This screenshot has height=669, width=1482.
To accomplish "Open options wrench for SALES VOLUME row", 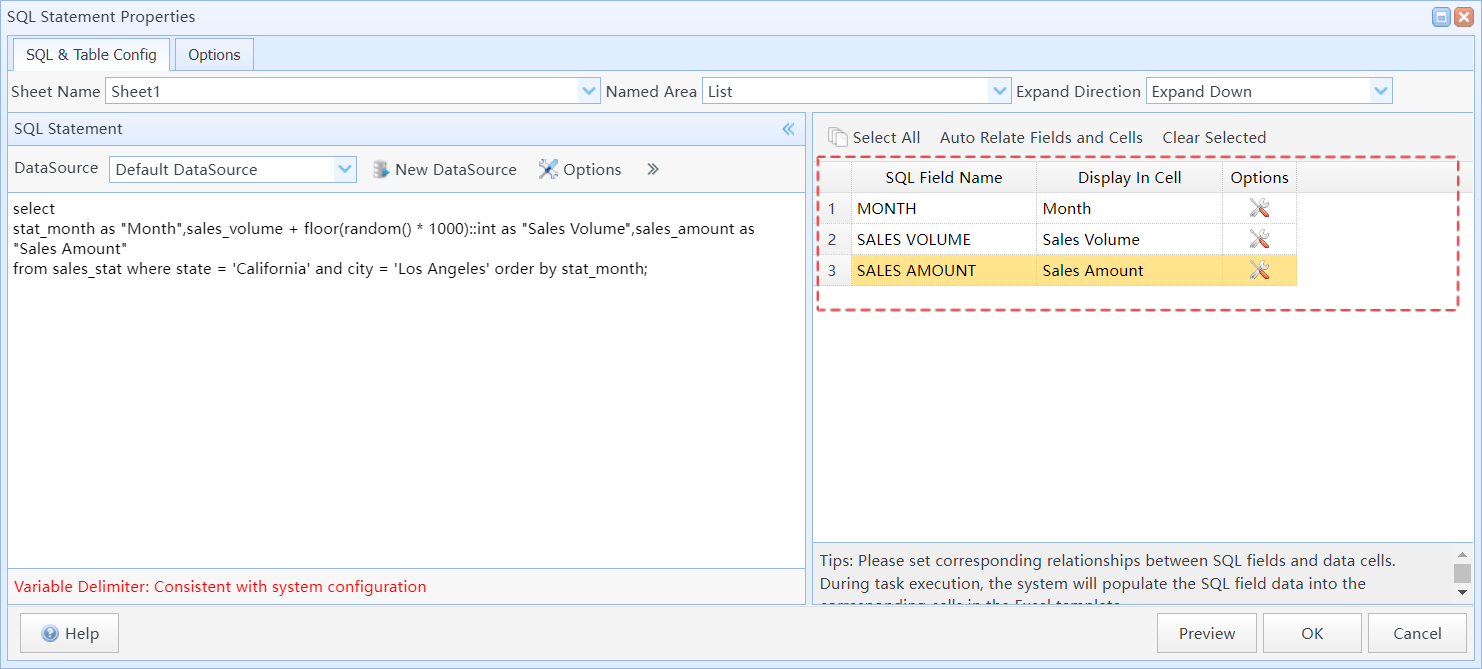I will 1259,238.
